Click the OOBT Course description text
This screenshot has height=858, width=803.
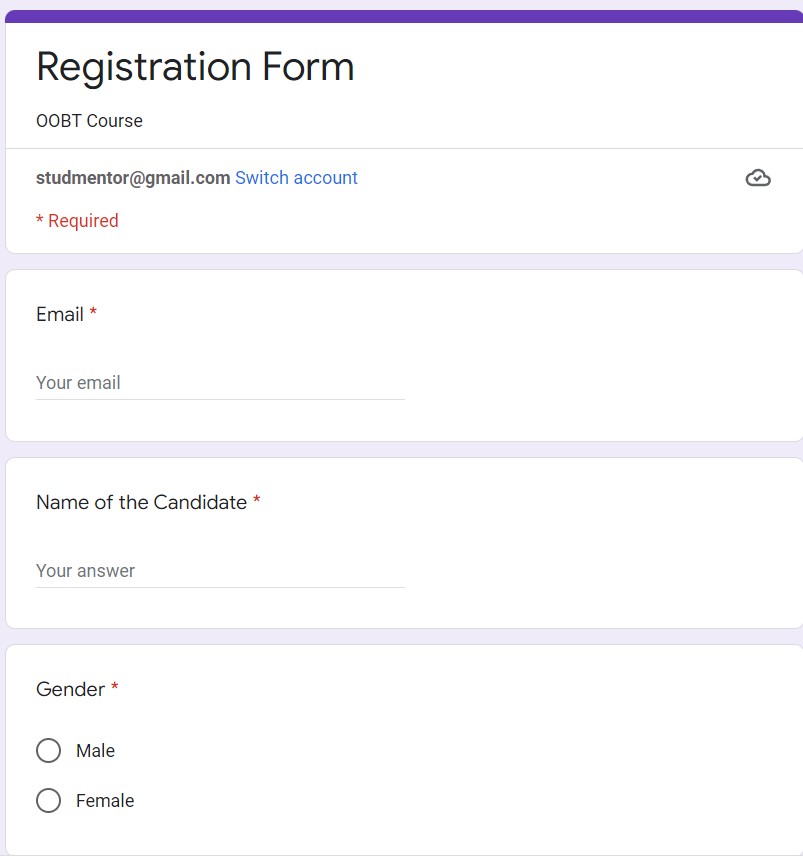click(x=89, y=120)
